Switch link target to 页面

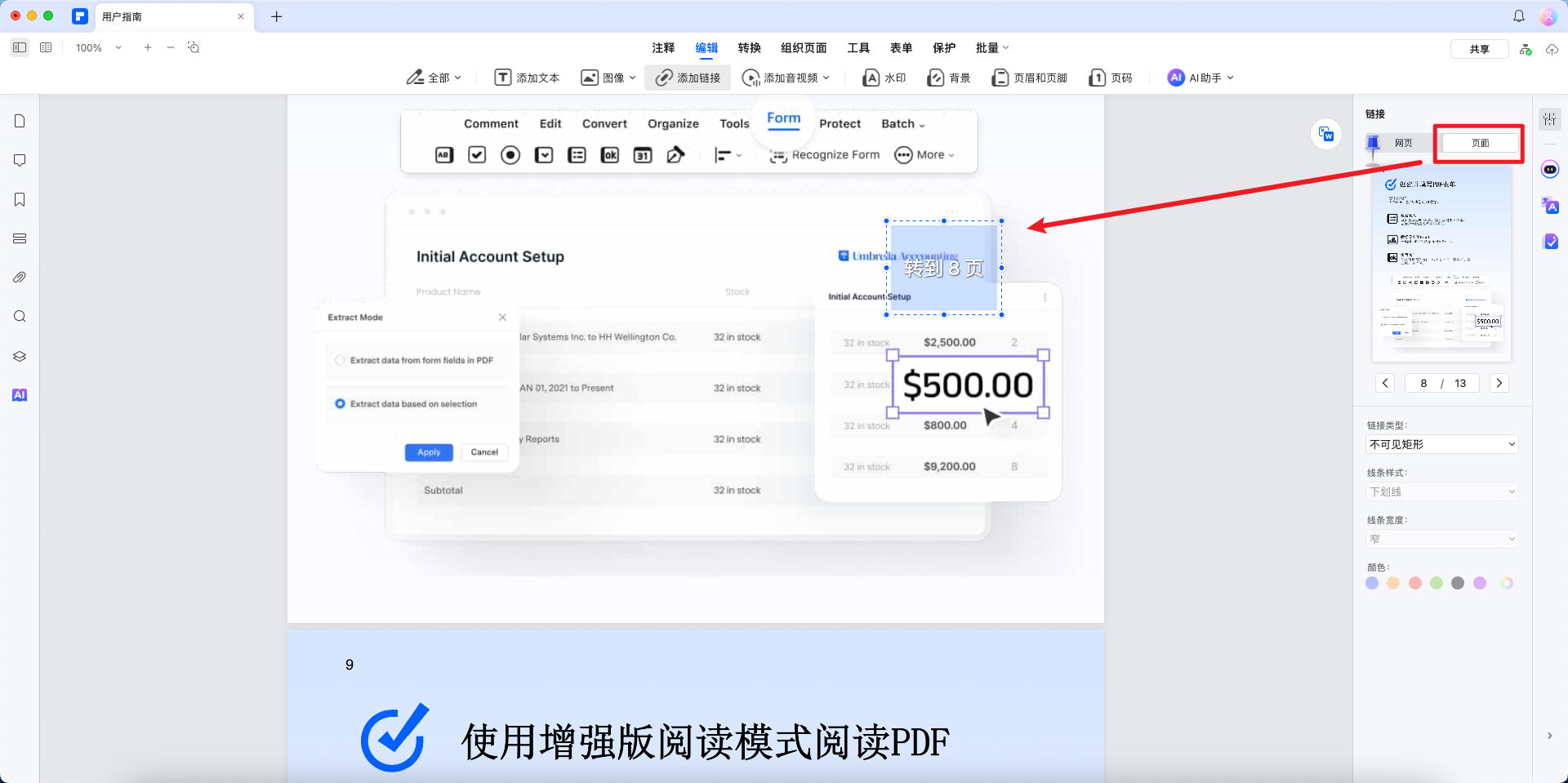(x=1478, y=142)
